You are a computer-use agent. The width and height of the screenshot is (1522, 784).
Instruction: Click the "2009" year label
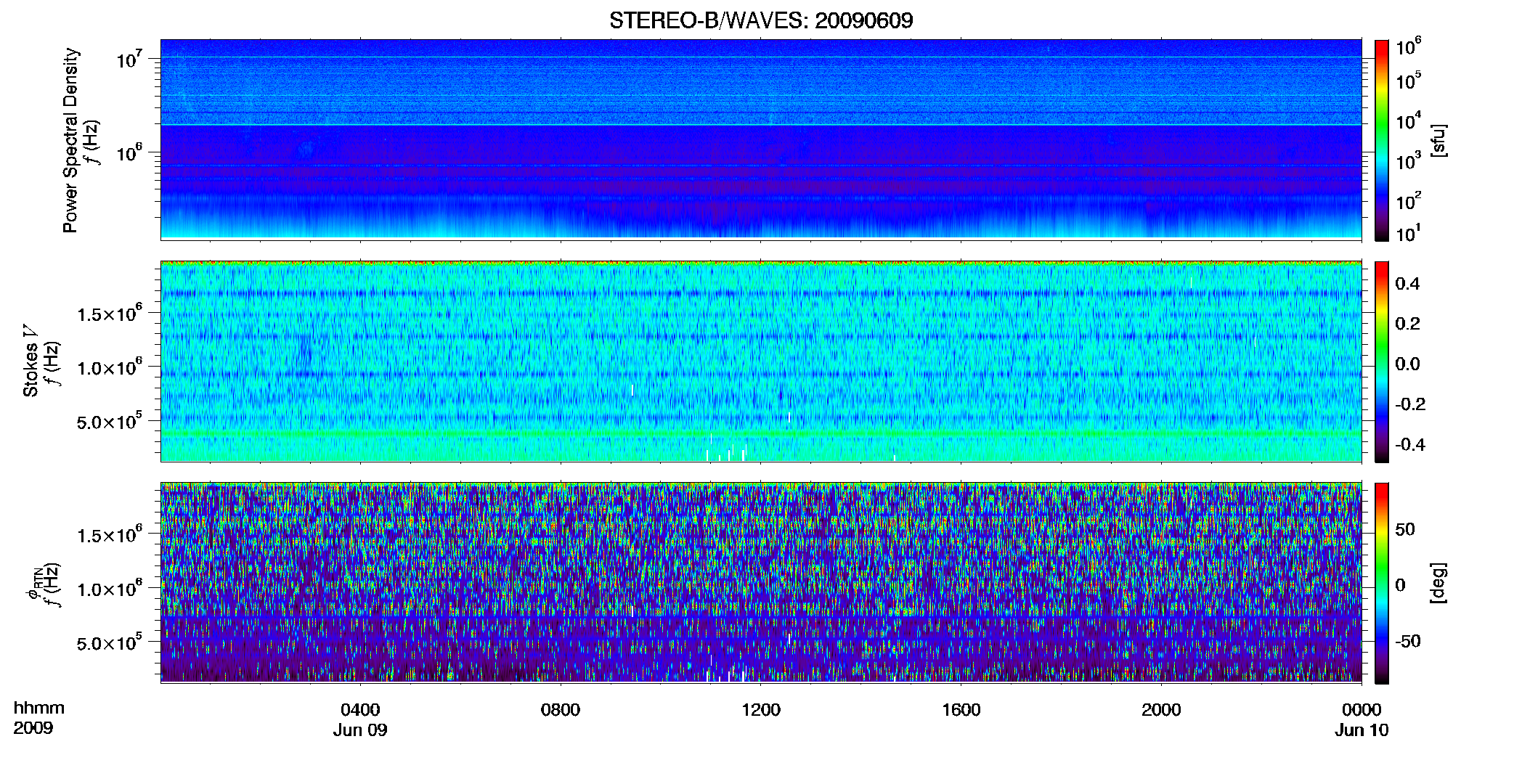(33, 728)
